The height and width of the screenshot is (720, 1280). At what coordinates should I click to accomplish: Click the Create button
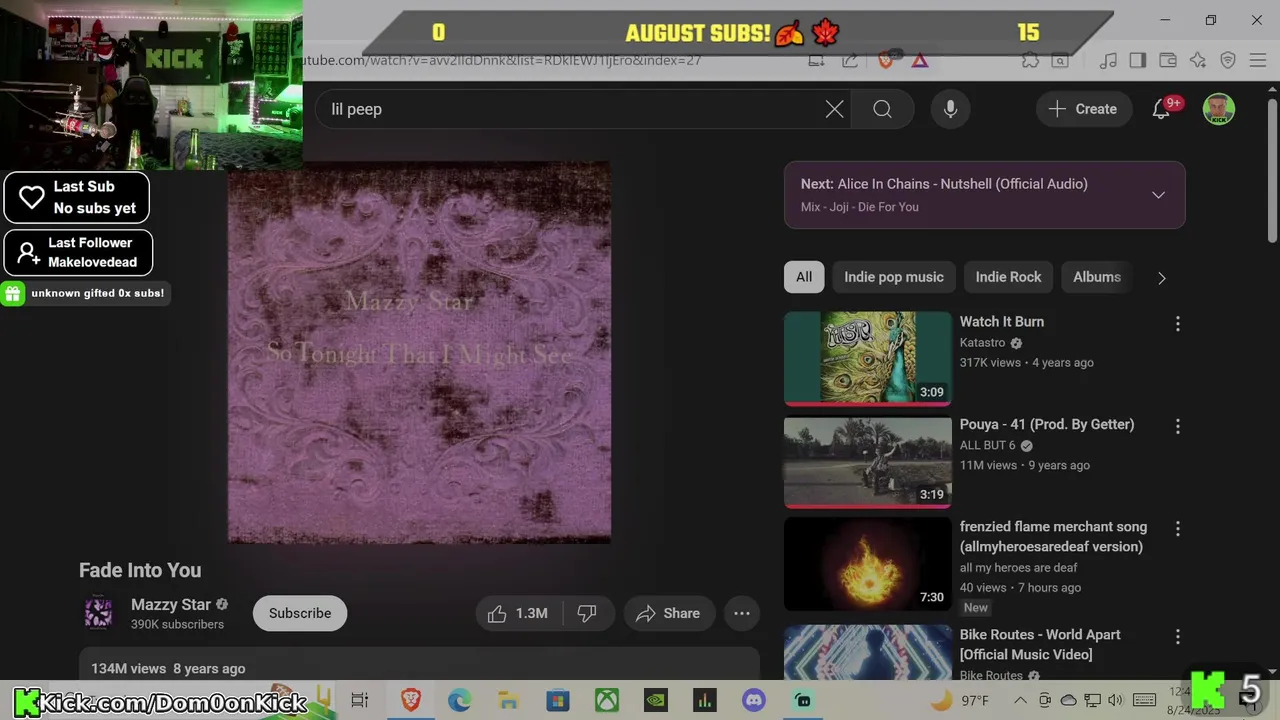click(x=1083, y=109)
